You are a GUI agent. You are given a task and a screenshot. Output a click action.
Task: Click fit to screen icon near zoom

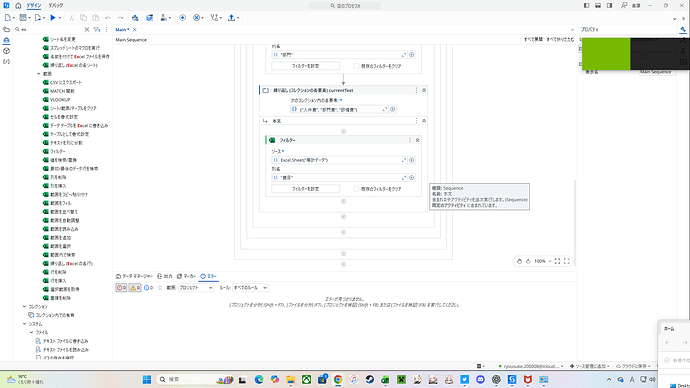557,261
